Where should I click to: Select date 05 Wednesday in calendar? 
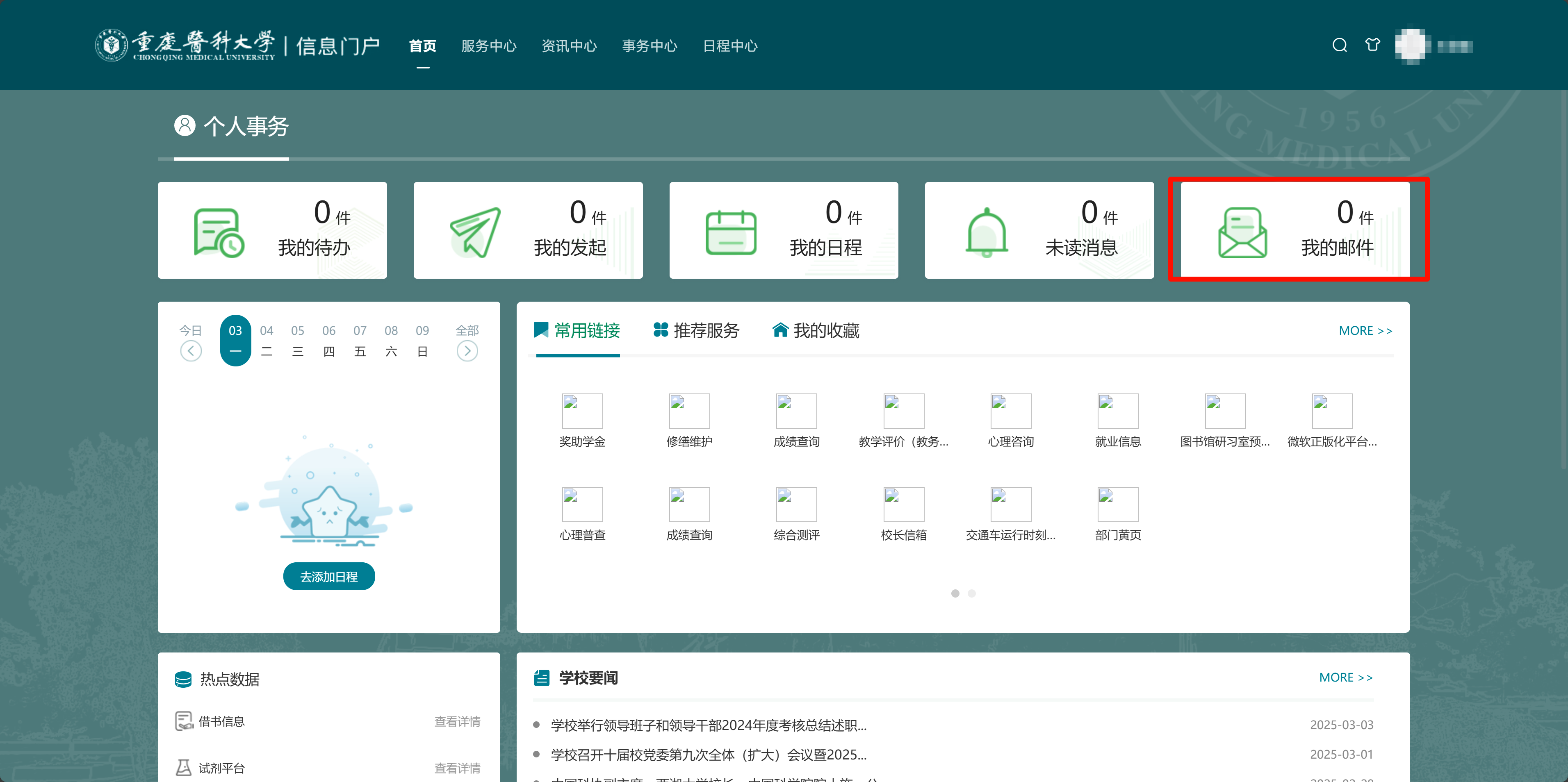coord(297,340)
